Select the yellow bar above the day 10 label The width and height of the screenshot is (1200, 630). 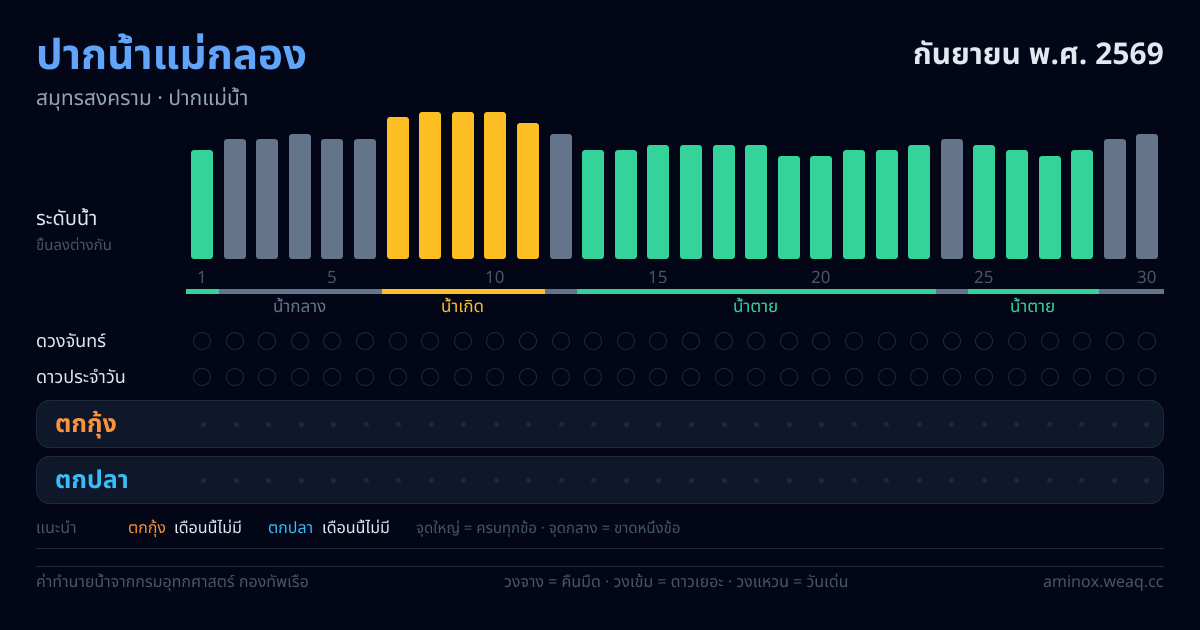coord(495,185)
